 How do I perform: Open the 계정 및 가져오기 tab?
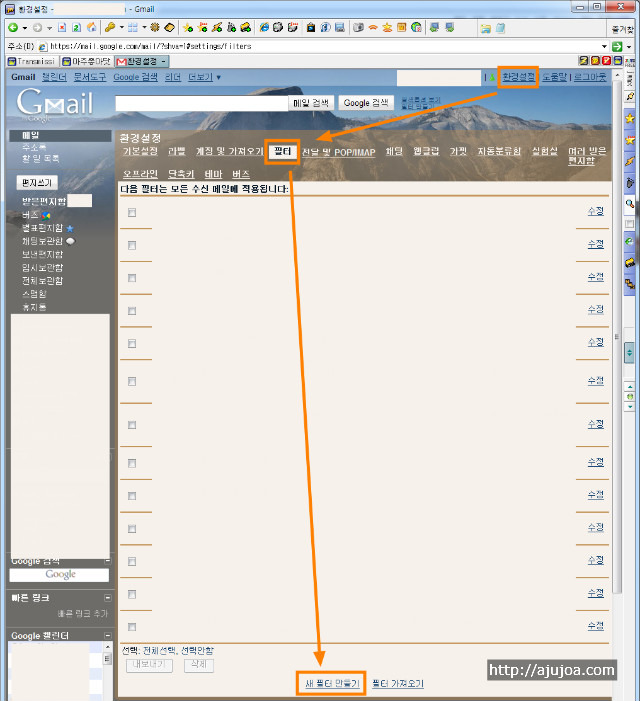click(x=230, y=151)
